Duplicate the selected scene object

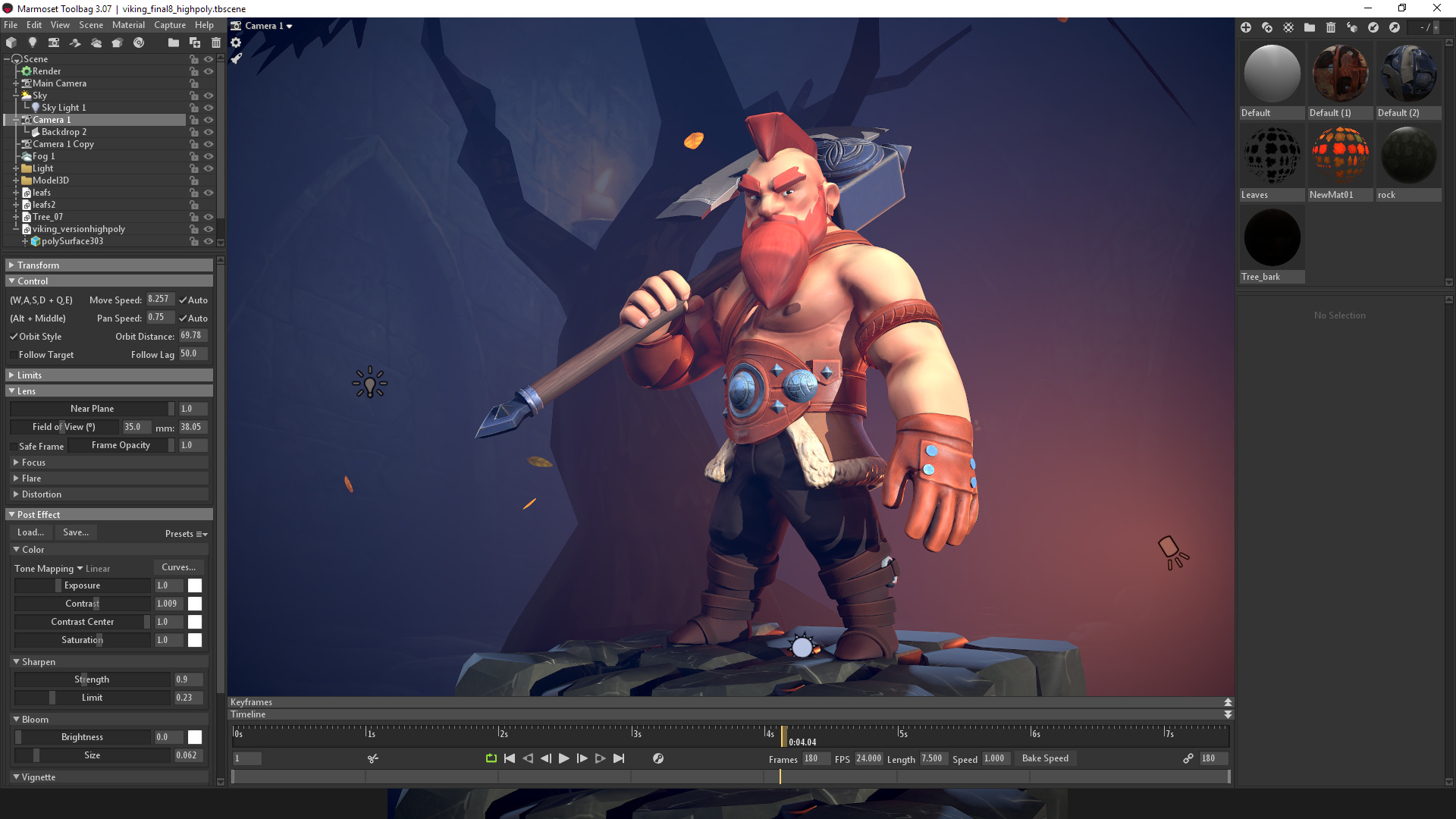pyautogui.click(x=195, y=42)
